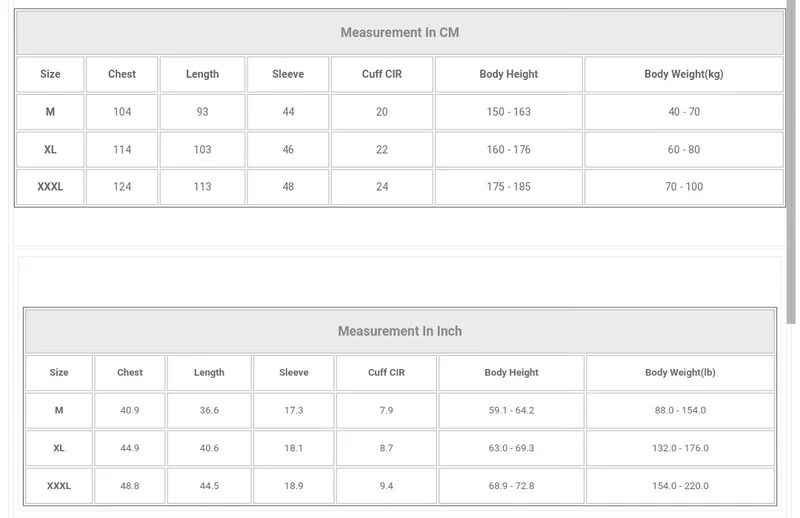Select the M size cell in the inch table
800x518 pixels.
[59, 411]
